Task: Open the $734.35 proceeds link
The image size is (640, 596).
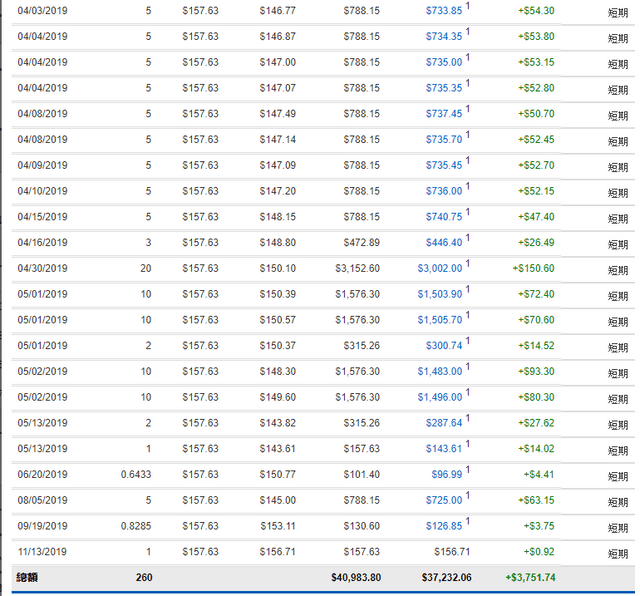Action: tap(444, 36)
